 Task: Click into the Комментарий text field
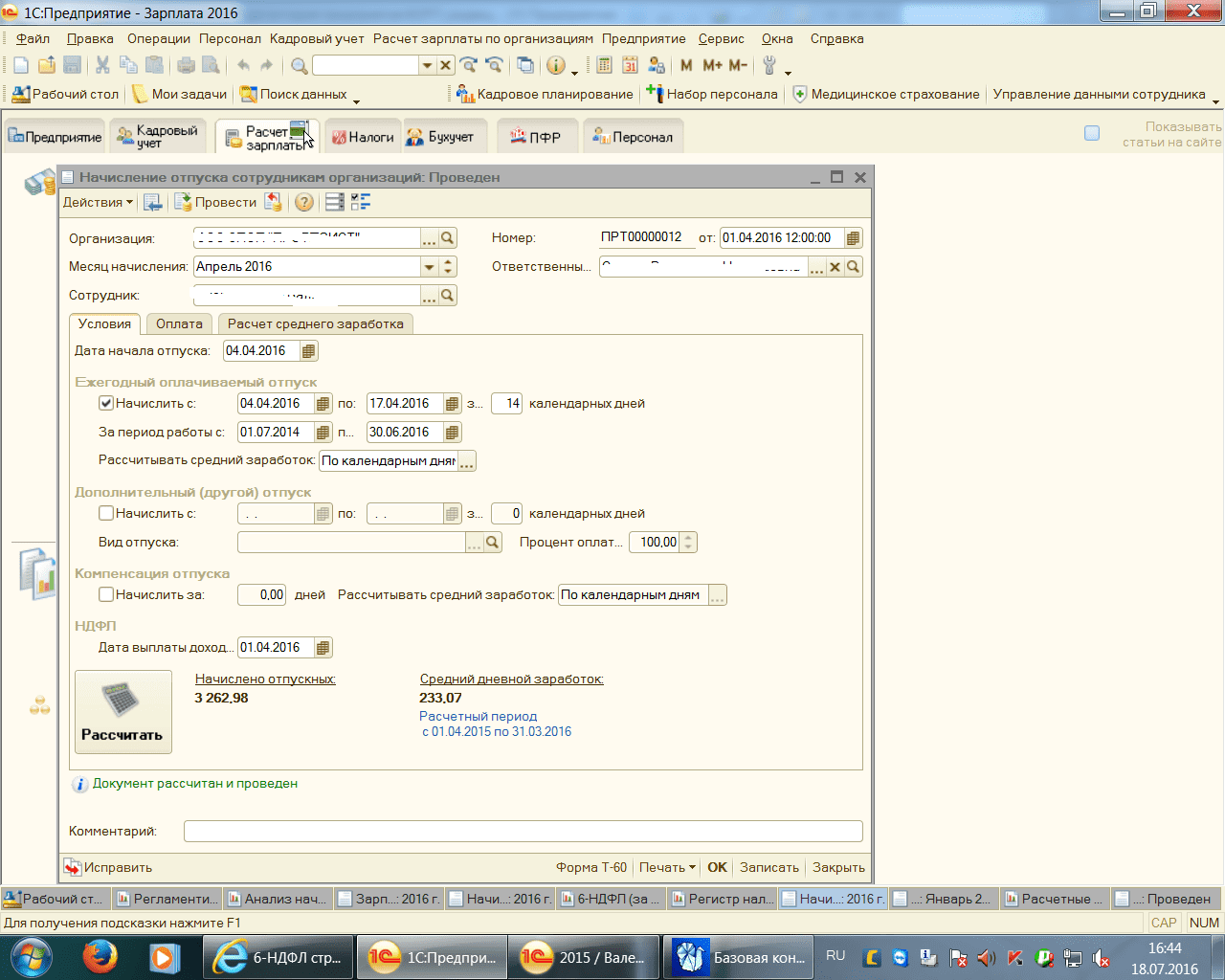(523, 832)
